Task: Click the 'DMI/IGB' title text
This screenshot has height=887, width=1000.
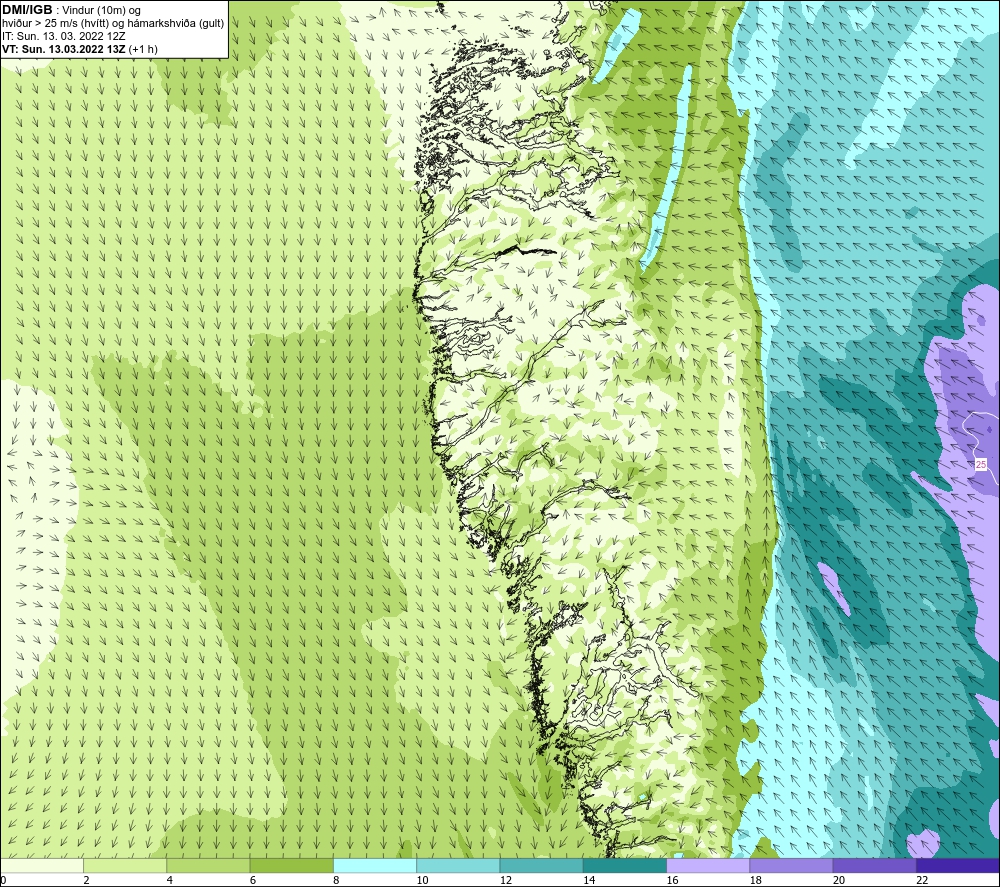Action: click(x=27, y=10)
